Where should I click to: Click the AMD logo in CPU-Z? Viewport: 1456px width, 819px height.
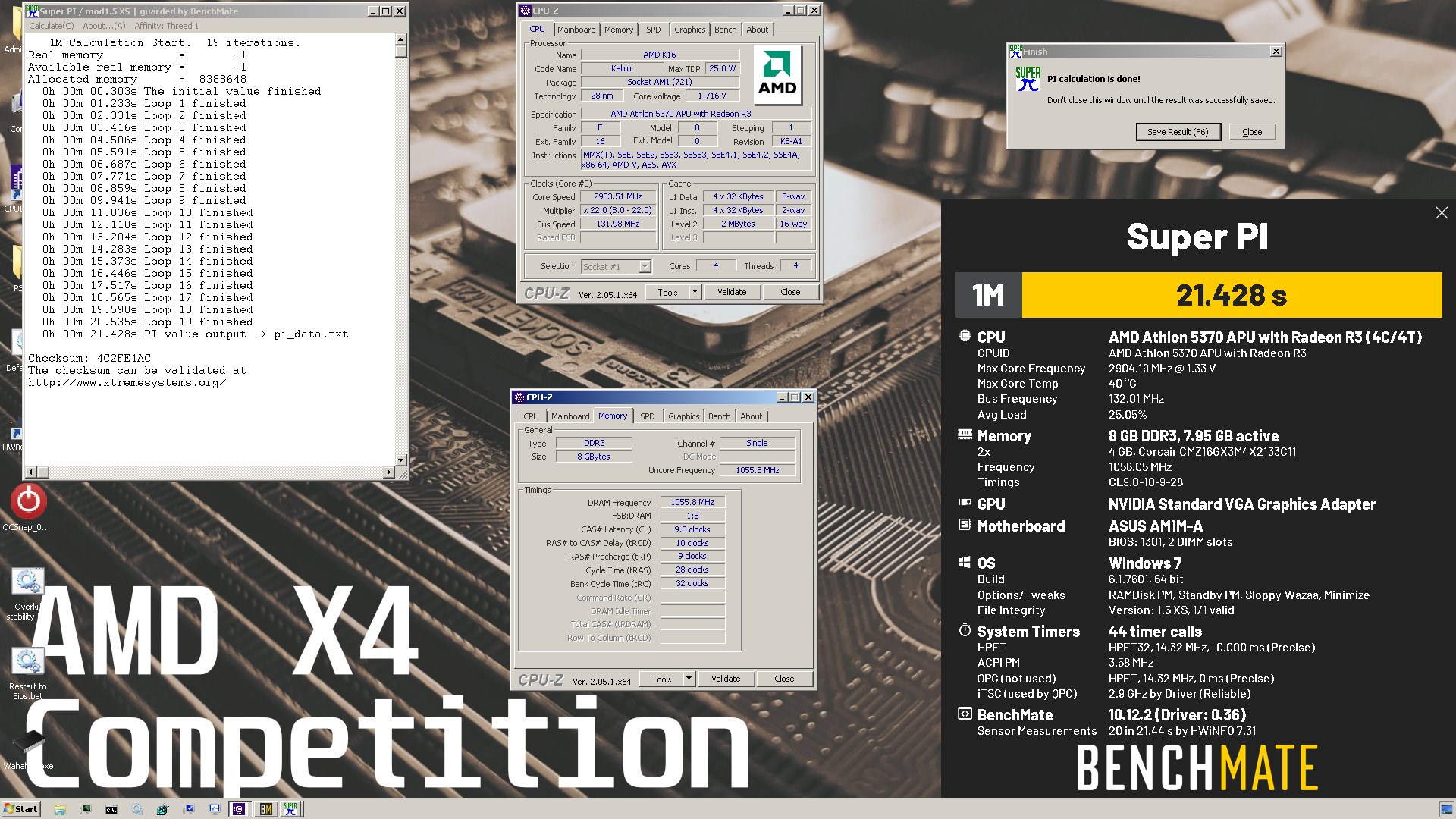(777, 74)
